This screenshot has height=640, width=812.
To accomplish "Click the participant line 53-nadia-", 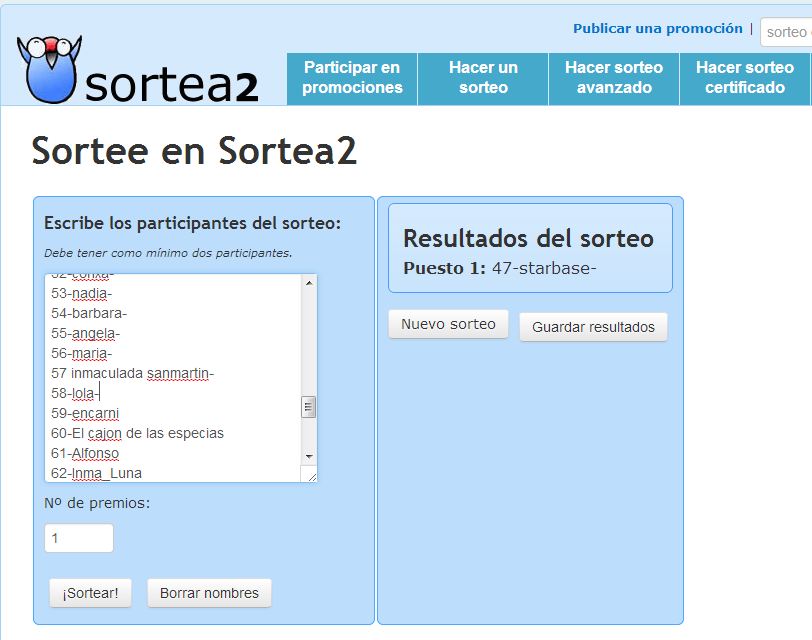I will point(82,294).
